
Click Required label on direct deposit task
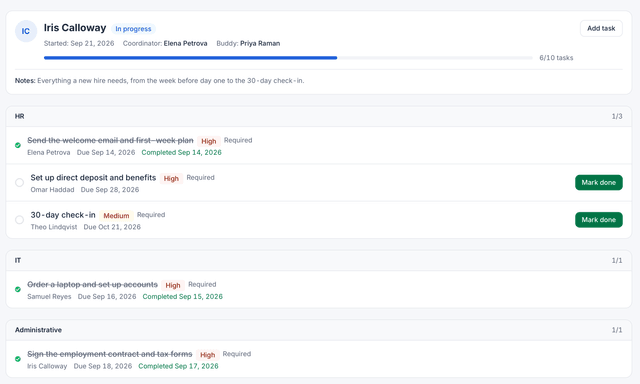[200, 178]
